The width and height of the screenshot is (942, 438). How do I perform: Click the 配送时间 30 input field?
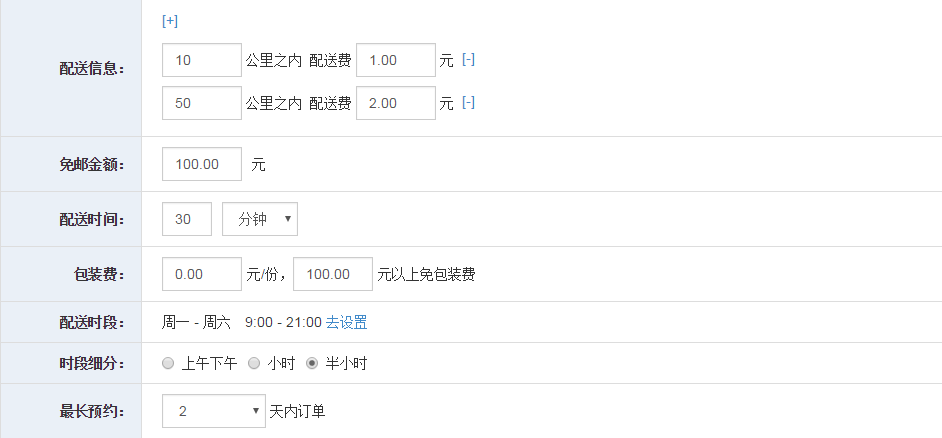pyautogui.click(x=187, y=219)
